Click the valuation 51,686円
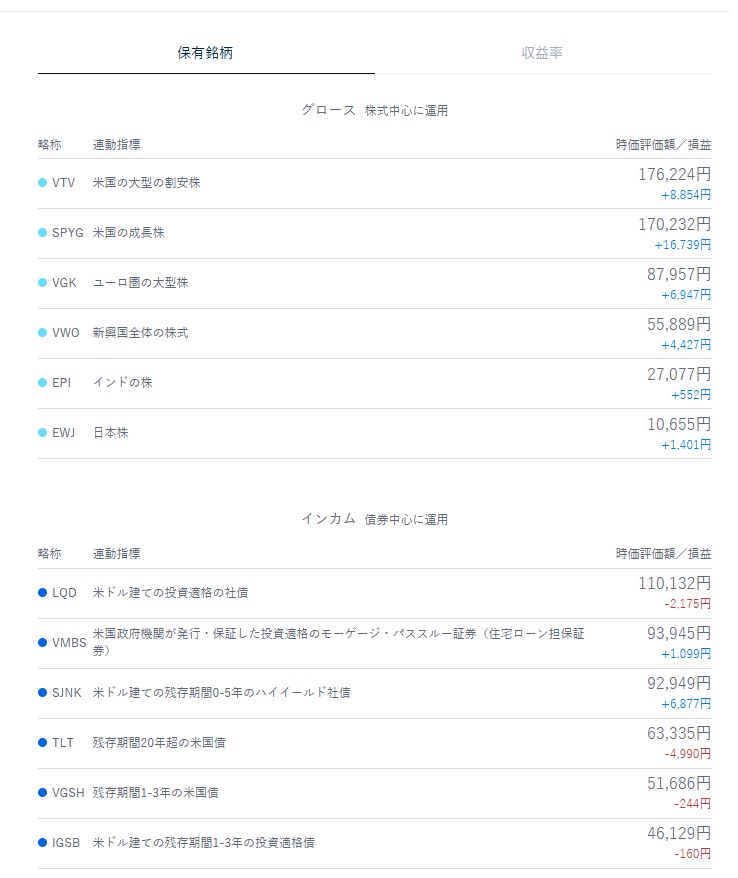 coord(679,783)
